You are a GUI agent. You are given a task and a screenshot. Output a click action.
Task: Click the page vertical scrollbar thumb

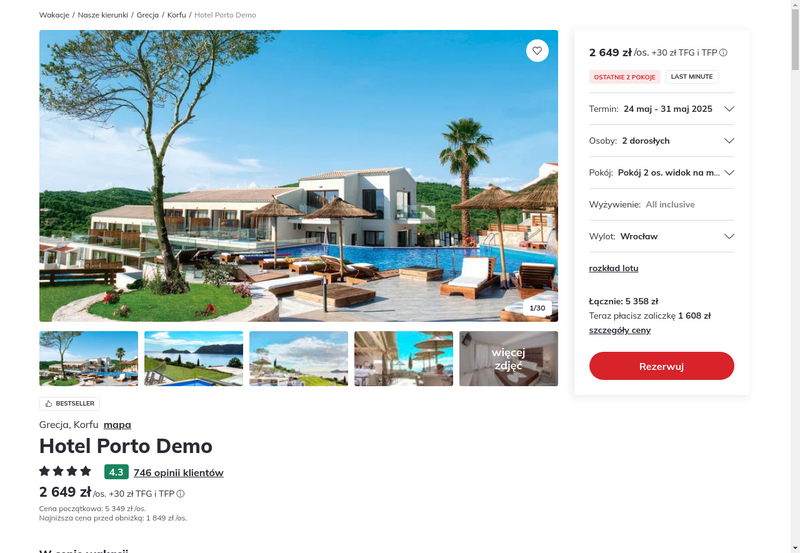[x=795, y=39]
